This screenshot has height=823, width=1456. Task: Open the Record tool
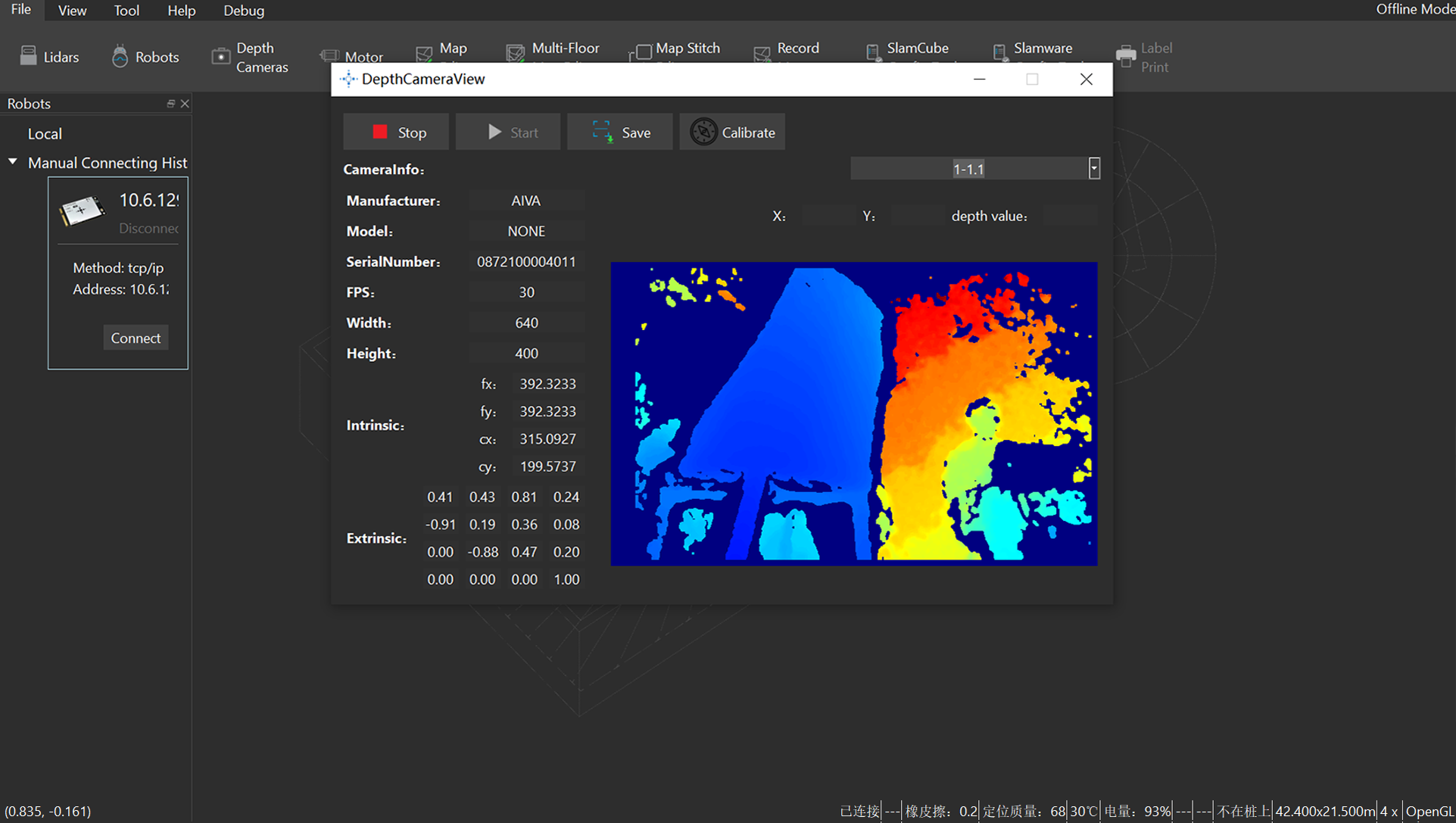click(787, 50)
